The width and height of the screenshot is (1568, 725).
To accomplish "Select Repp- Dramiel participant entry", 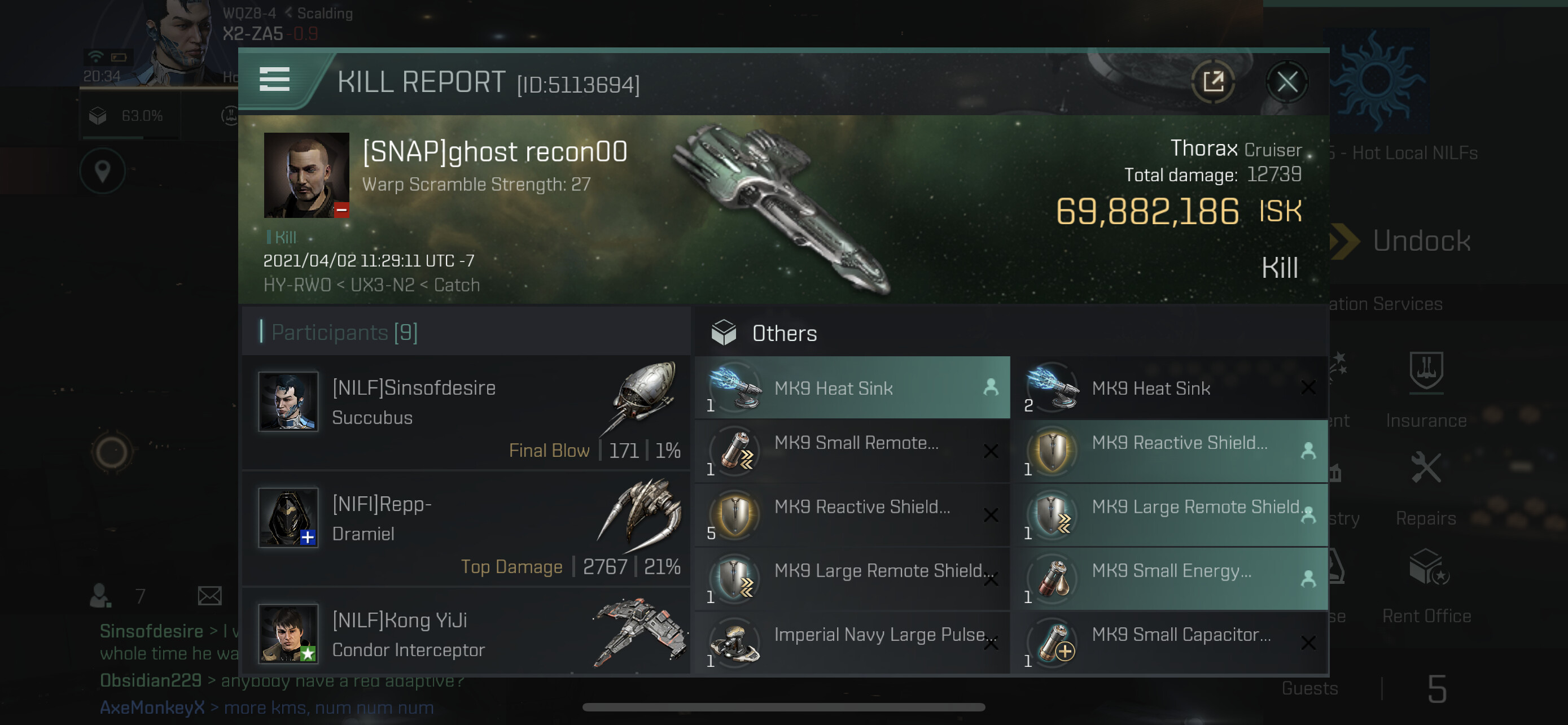I will point(466,528).
